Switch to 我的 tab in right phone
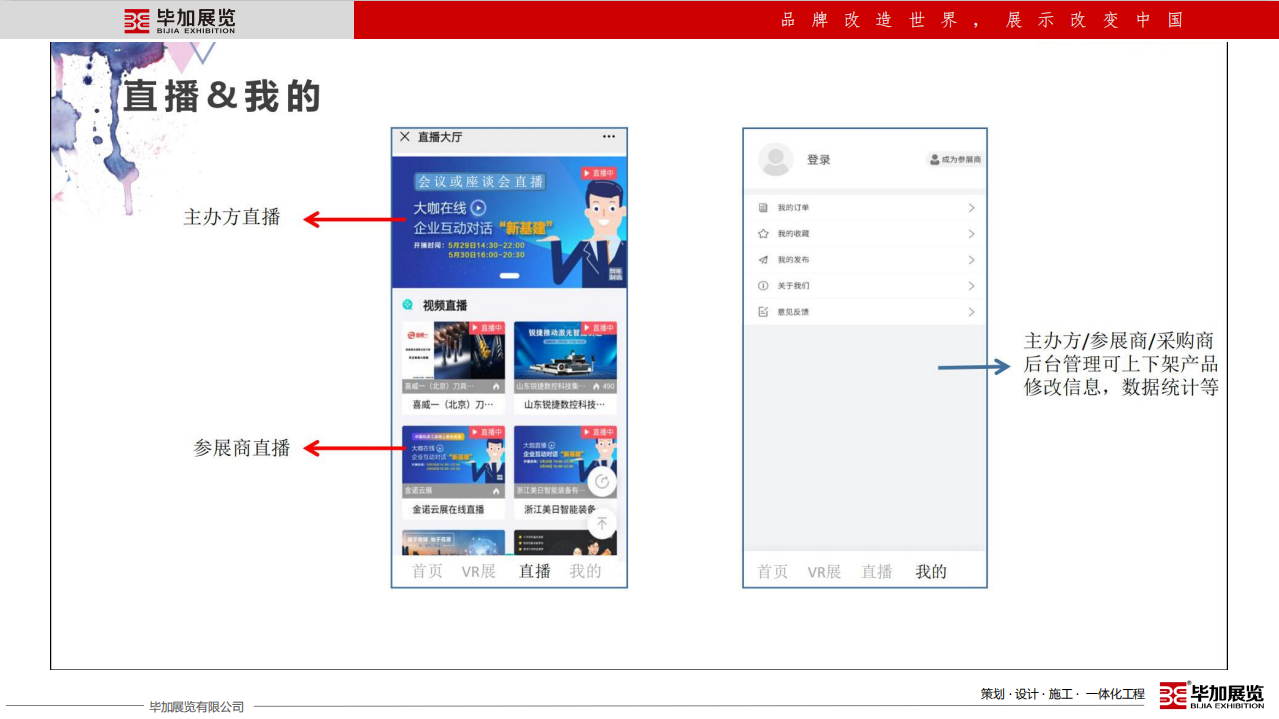 point(931,571)
